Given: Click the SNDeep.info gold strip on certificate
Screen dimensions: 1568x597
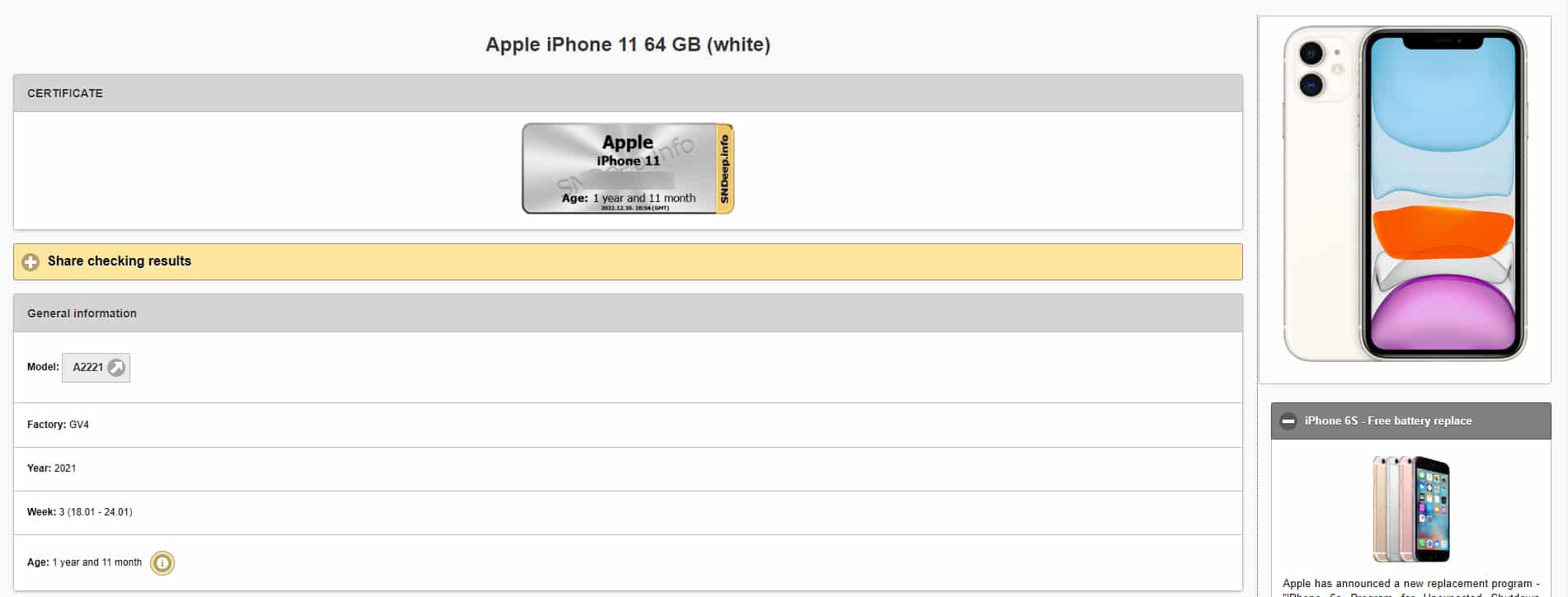Looking at the screenshot, I should pyautogui.click(x=725, y=169).
